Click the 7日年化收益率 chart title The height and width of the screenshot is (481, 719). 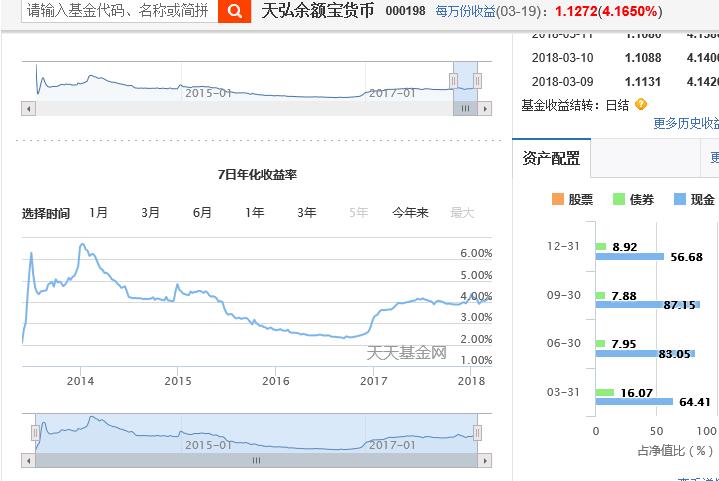(257, 175)
